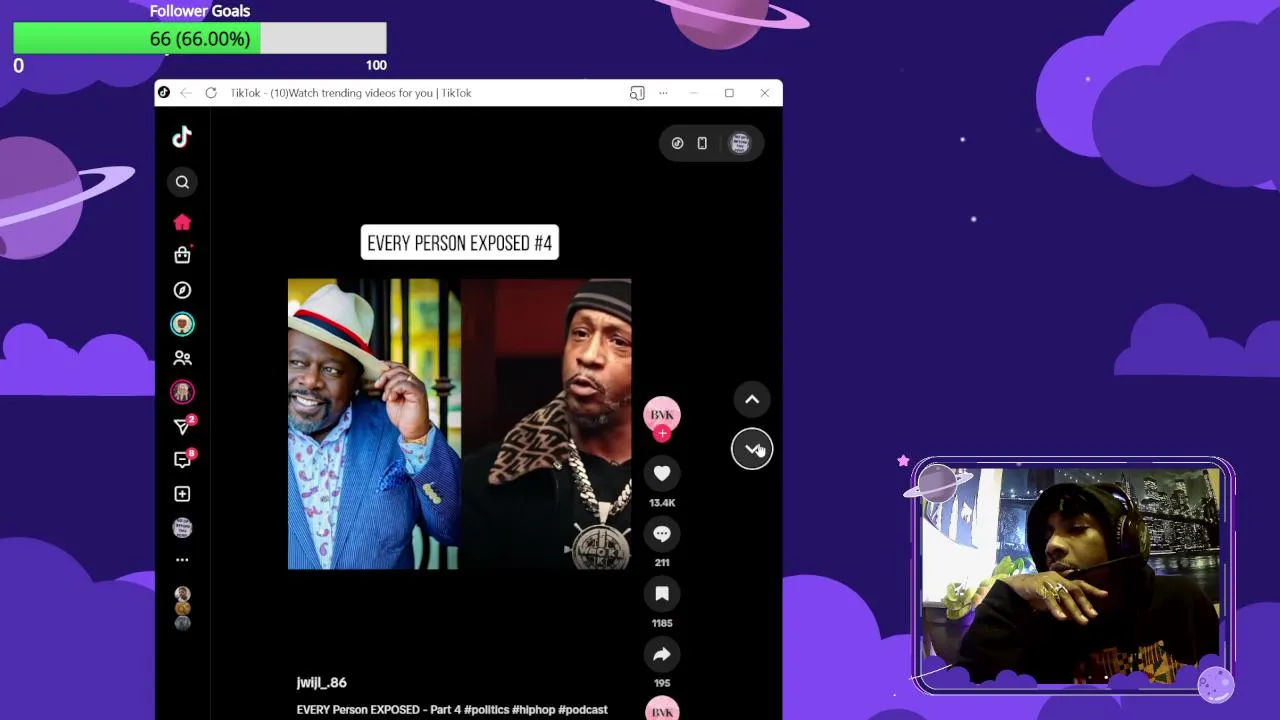Follow creator with the pink plus badge
Viewport: 1280px width, 720px height.
[662, 434]
